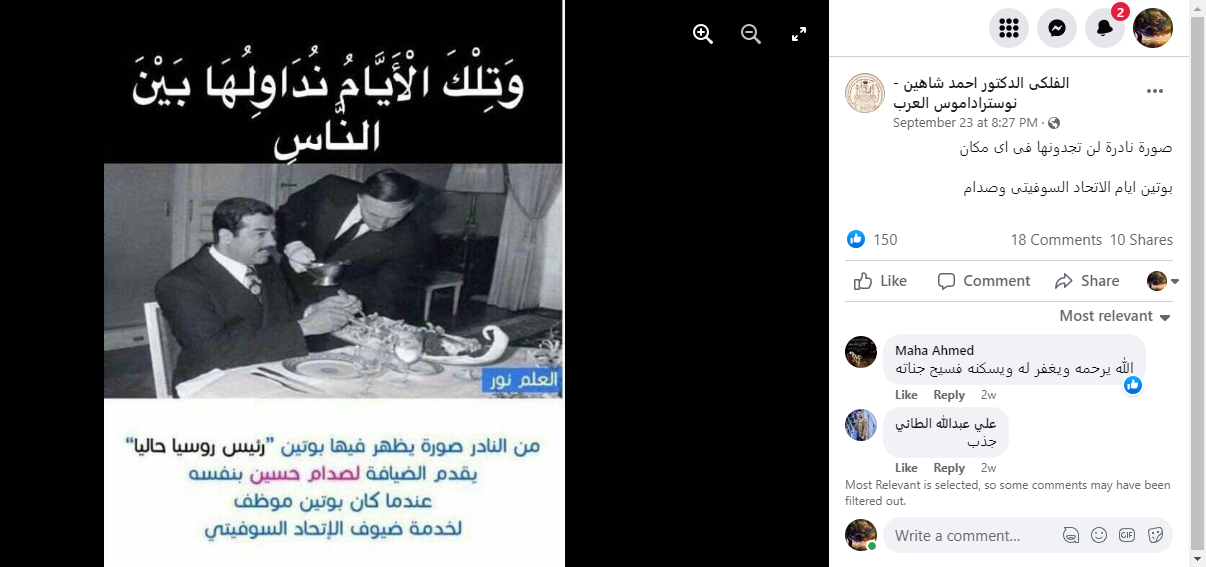
Task: Choose who to comment as dropdown
Action: [1163, 281]
